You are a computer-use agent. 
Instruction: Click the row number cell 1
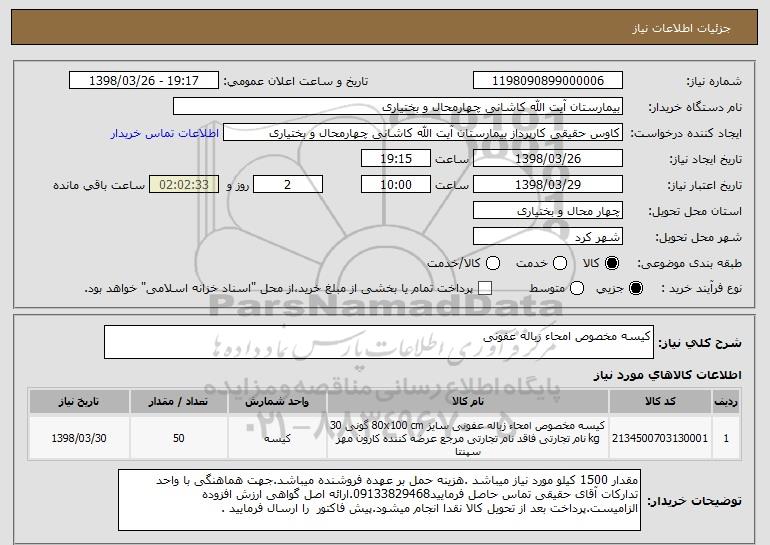(726, 438)
